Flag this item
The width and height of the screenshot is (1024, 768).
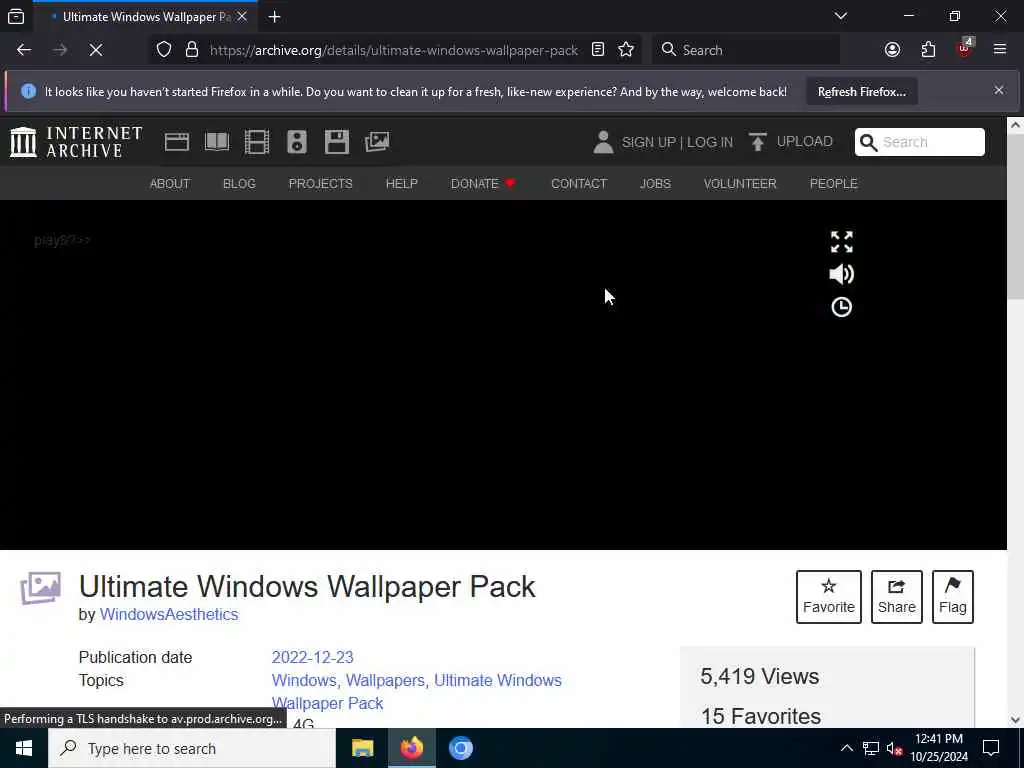click(952, 597)
